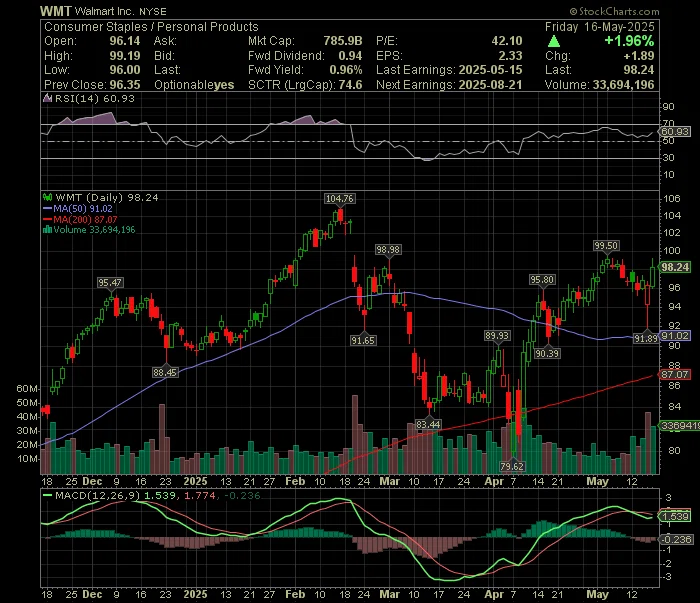The image size is (700, 603).
Task: Click the 91.65 price annotation
Action: 363,341
